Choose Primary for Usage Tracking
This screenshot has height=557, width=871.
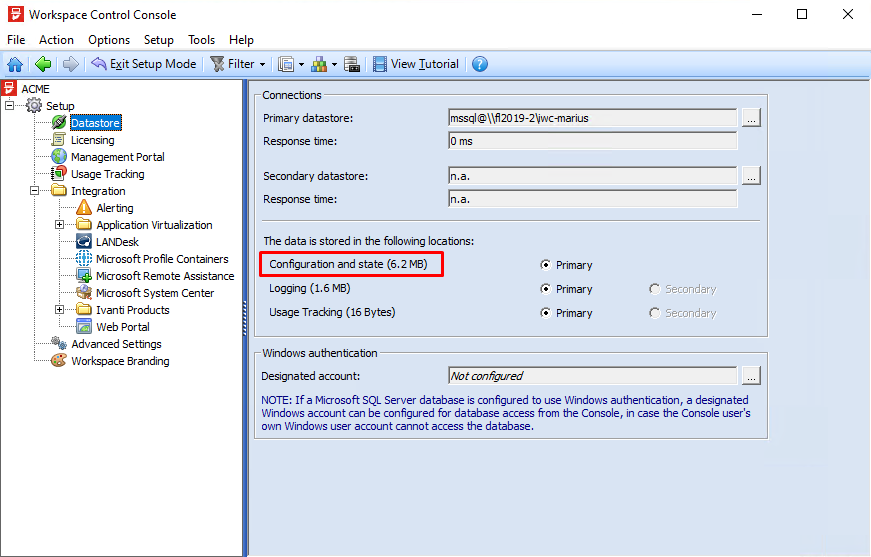(545, 313)
